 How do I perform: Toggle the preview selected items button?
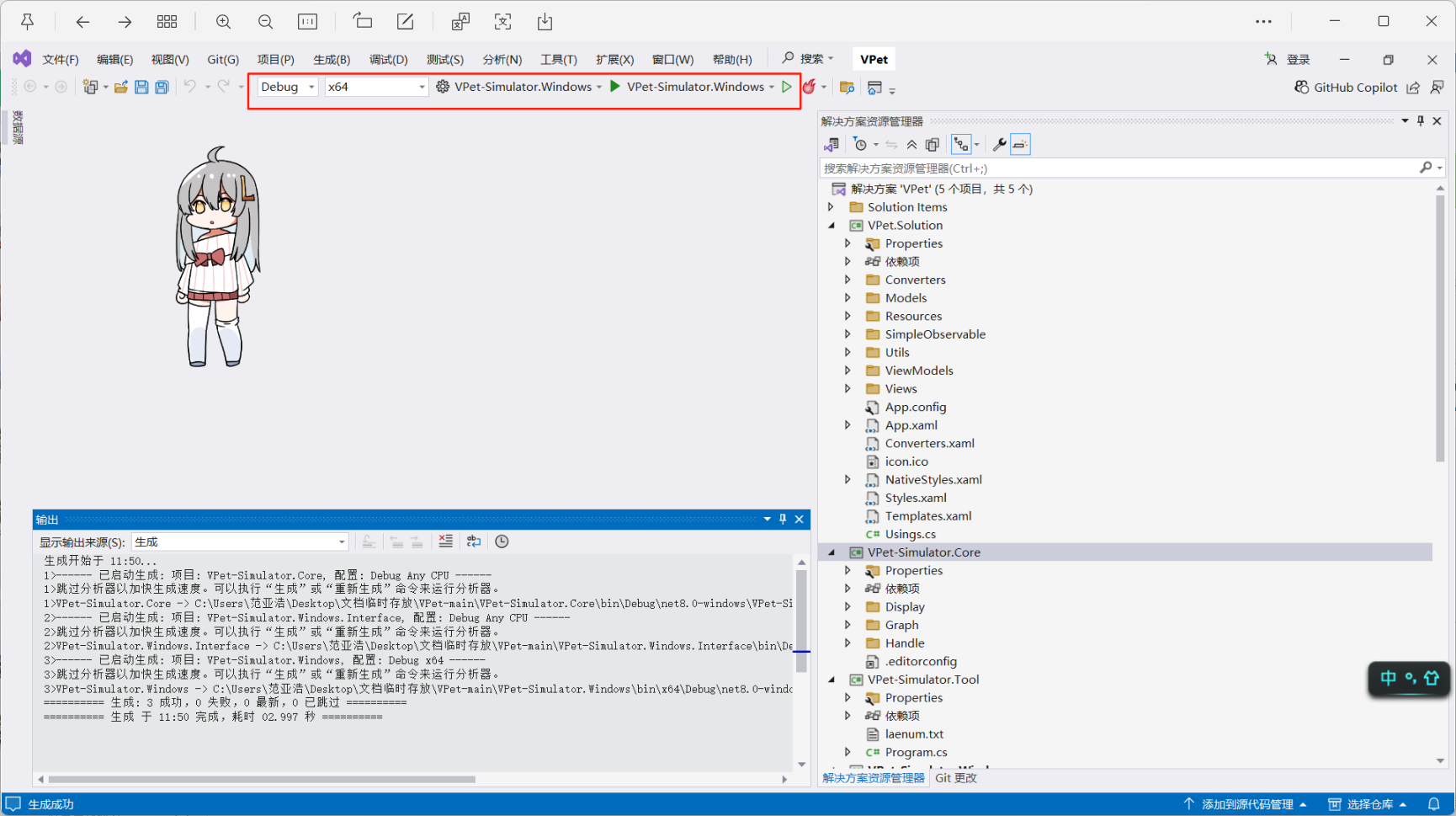1020,145
